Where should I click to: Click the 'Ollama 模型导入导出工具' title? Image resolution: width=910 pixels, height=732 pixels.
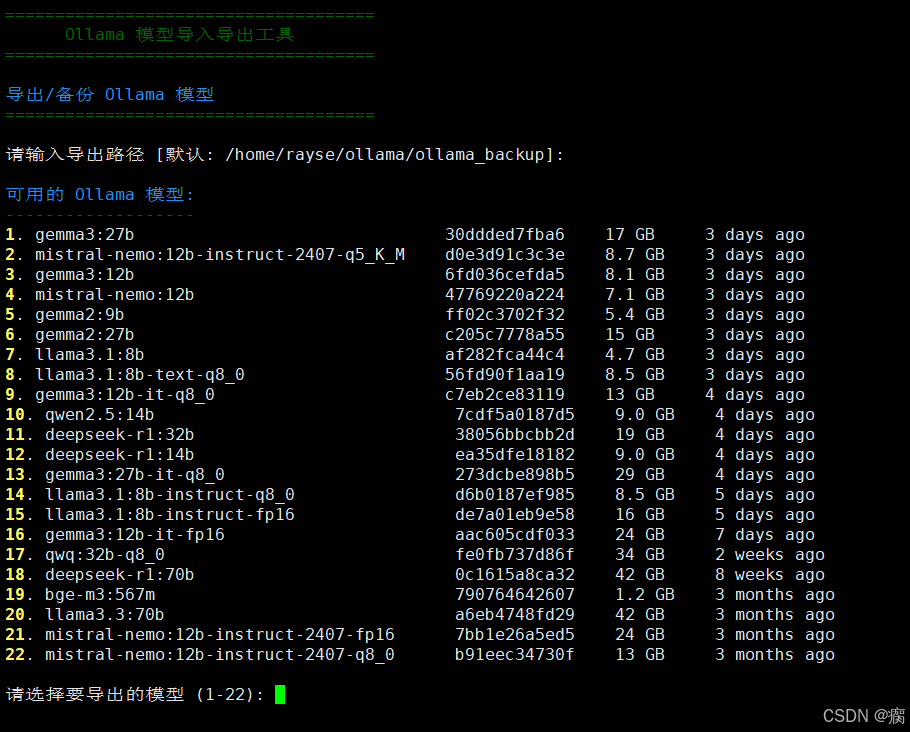click(179, 35)
